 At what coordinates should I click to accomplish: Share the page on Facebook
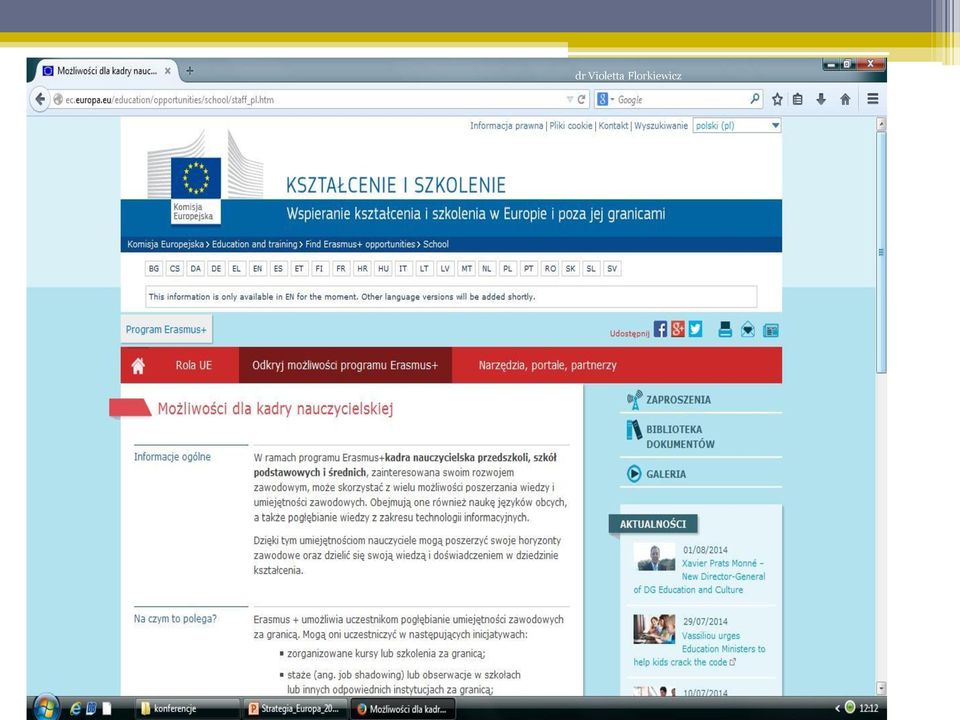pyautogui.click(x=660, y=329)
